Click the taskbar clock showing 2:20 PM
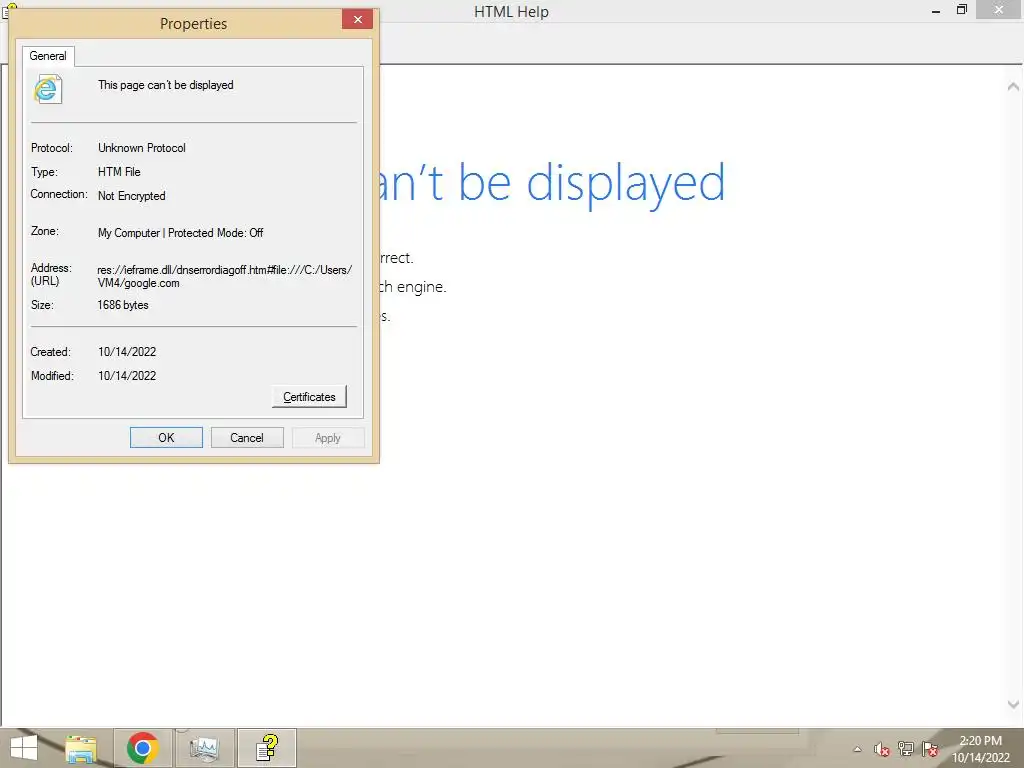 [980, 749]
